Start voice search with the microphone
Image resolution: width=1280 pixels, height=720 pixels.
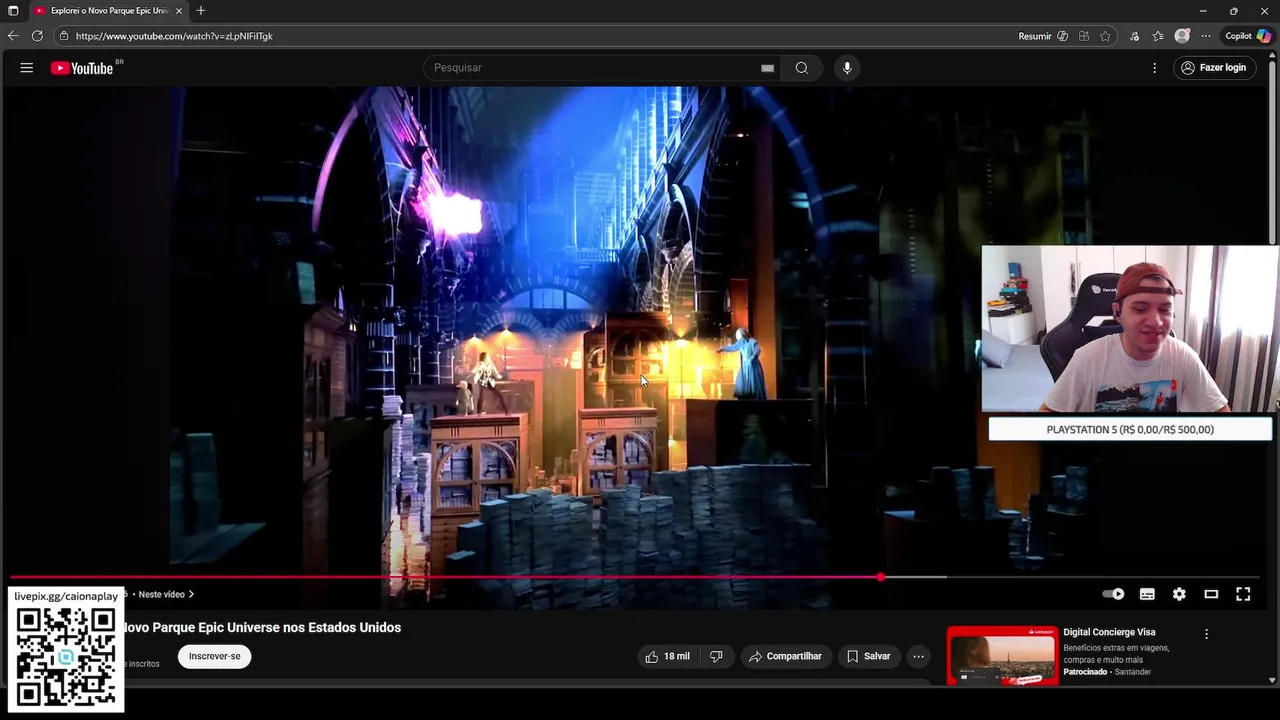pyautogui.click(x=847, y=68)
